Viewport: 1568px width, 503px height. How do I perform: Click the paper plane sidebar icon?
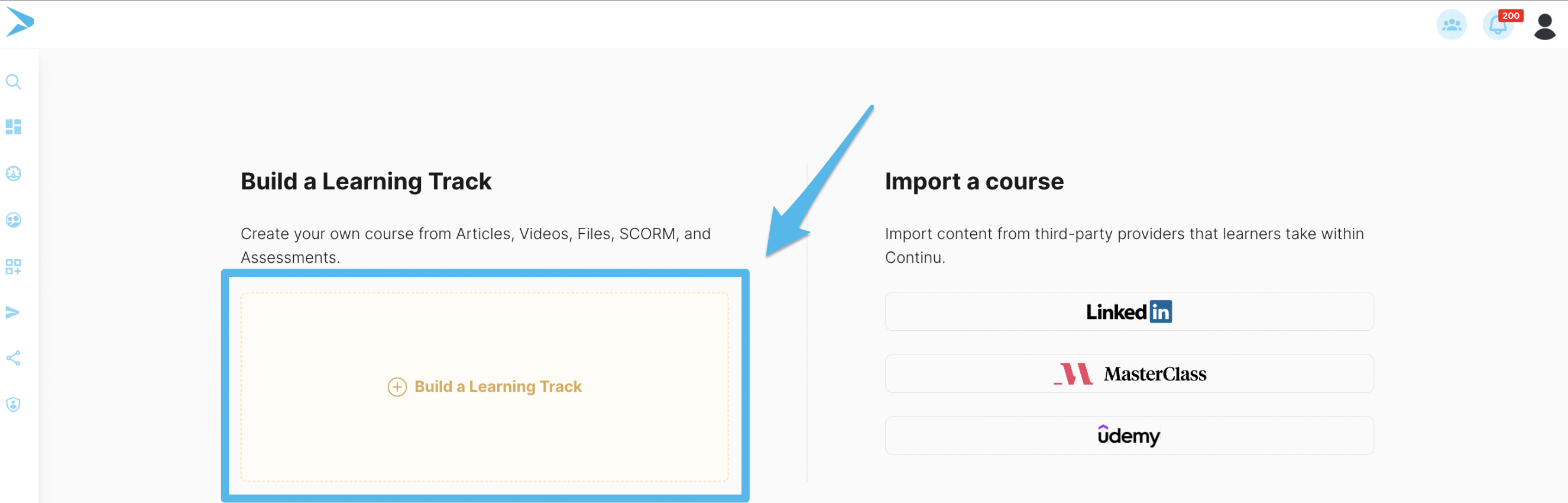click(x=13, y=312)
